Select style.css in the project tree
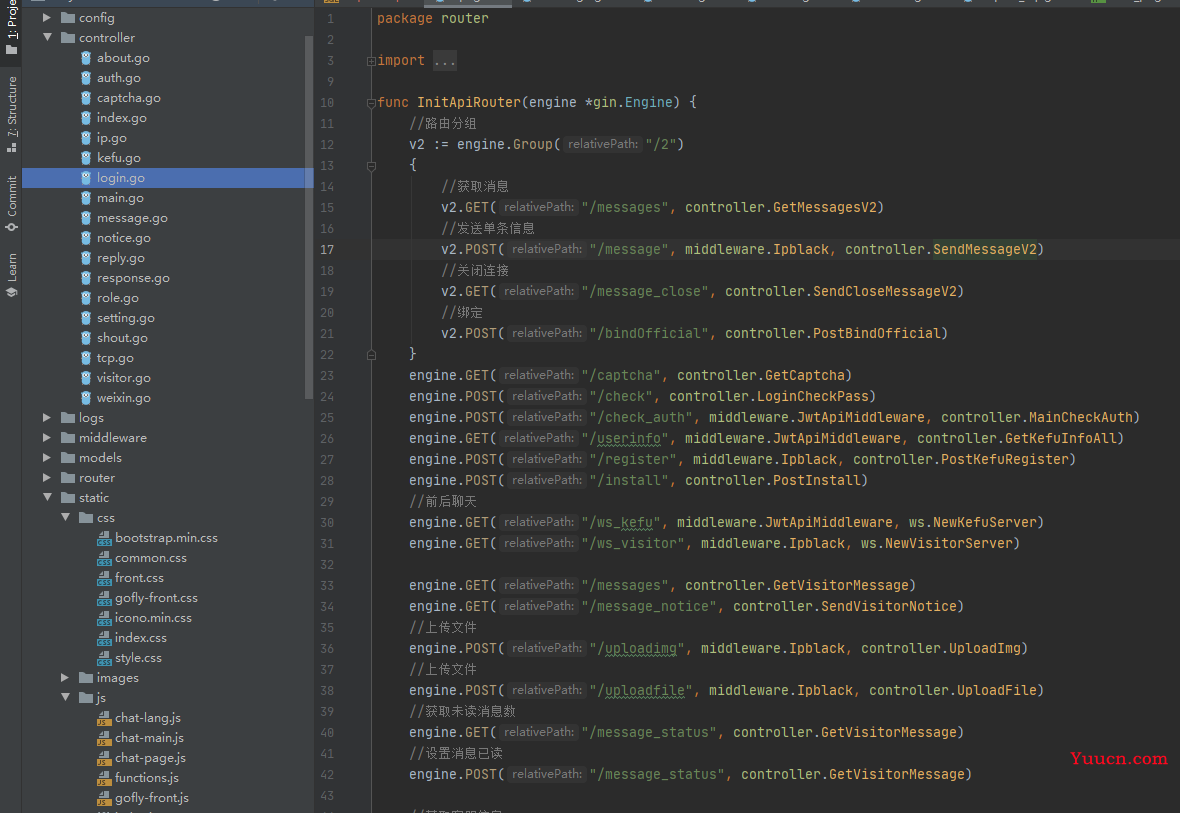The height and width of the screenshot is (813, 1180). click(x=138, y=658)
